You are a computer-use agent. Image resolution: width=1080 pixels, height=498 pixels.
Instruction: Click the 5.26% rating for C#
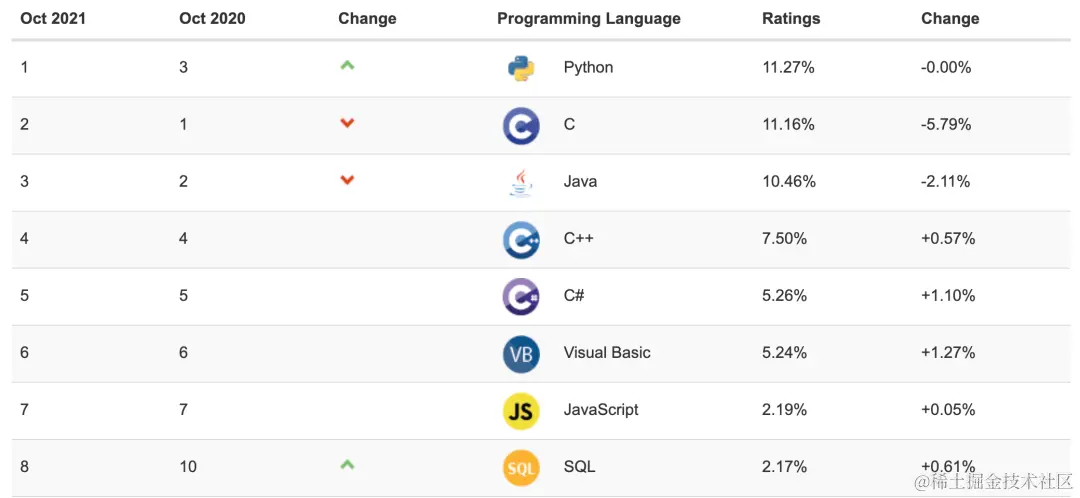785,296
